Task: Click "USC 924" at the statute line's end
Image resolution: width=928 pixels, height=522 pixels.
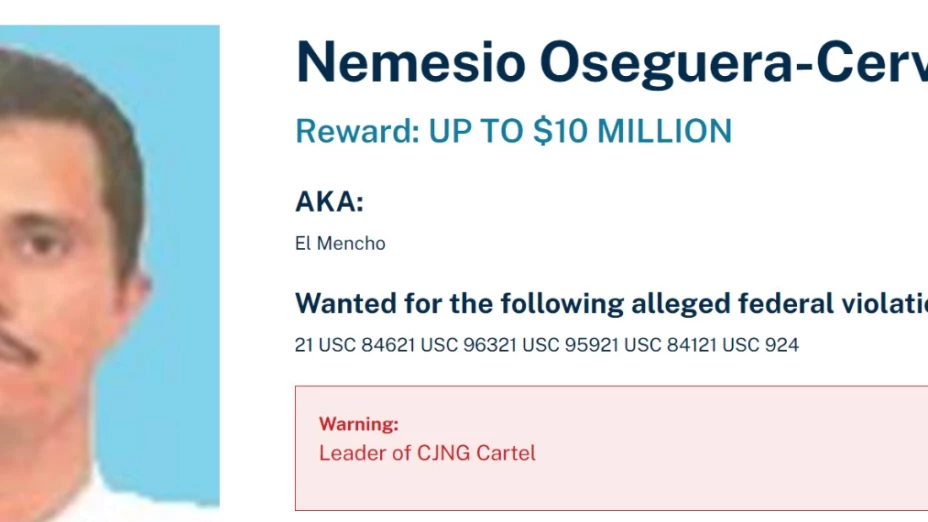Action: 761,344
